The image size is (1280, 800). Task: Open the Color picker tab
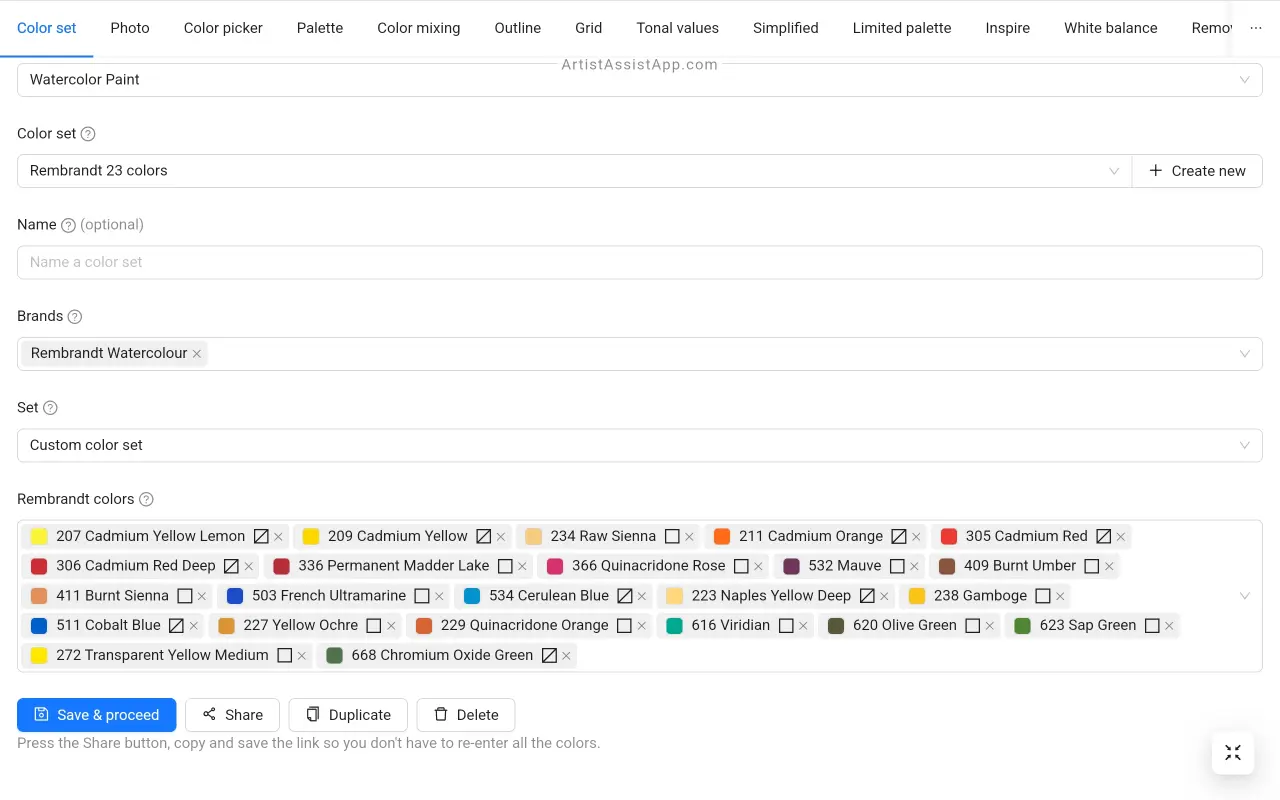click(x=223, y=28)
